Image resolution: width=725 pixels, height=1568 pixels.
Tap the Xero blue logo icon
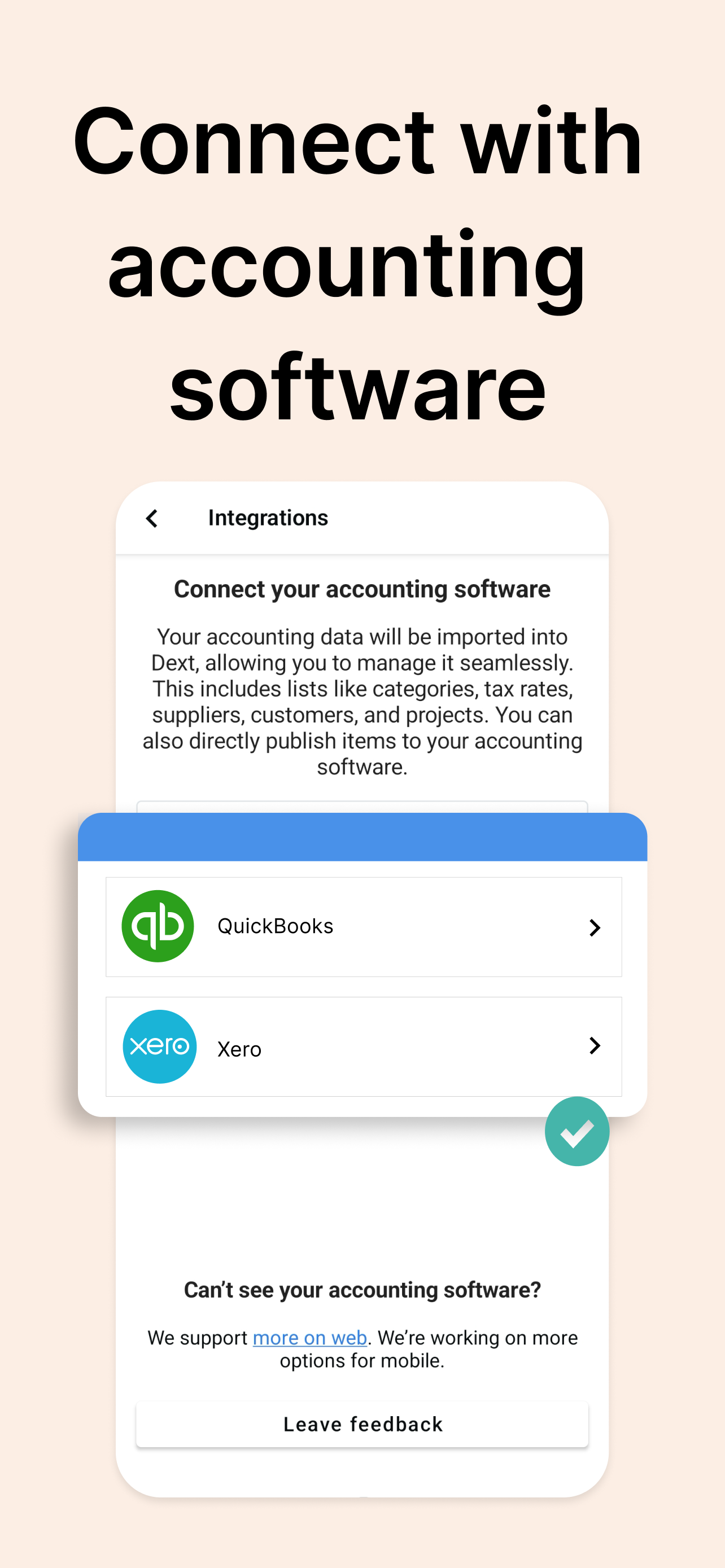point(159,1046)
